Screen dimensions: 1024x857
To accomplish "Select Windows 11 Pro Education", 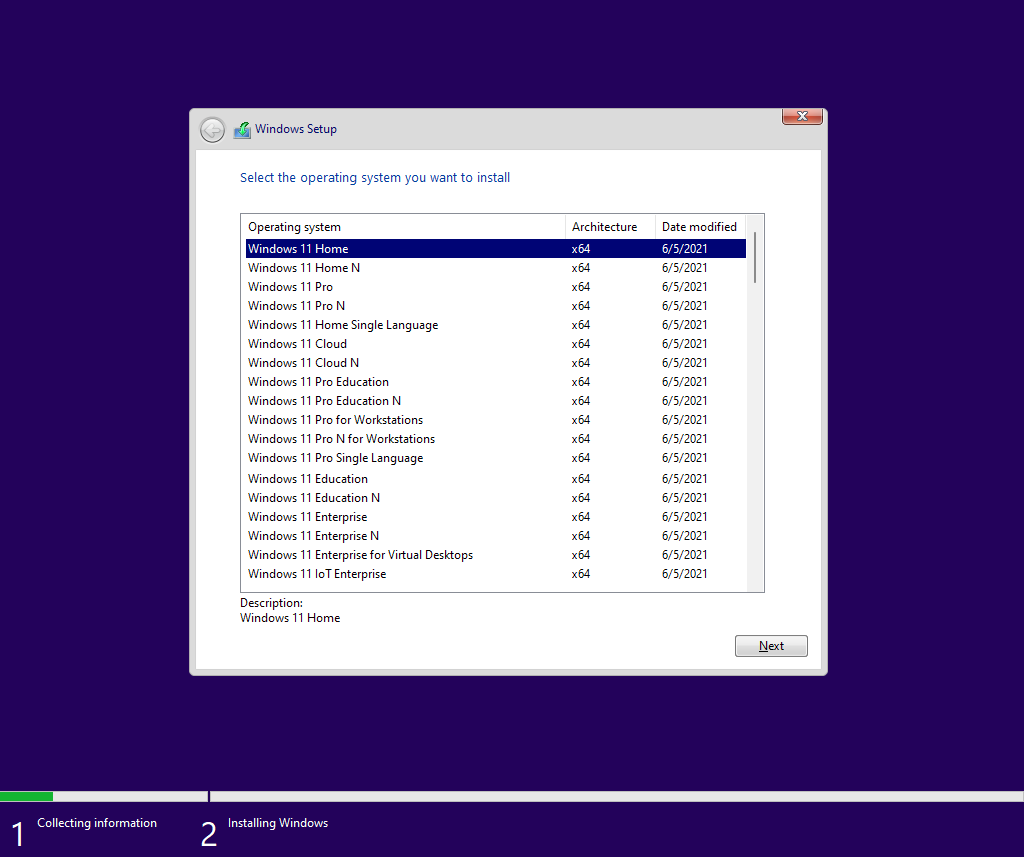I will tap(496, 381).
